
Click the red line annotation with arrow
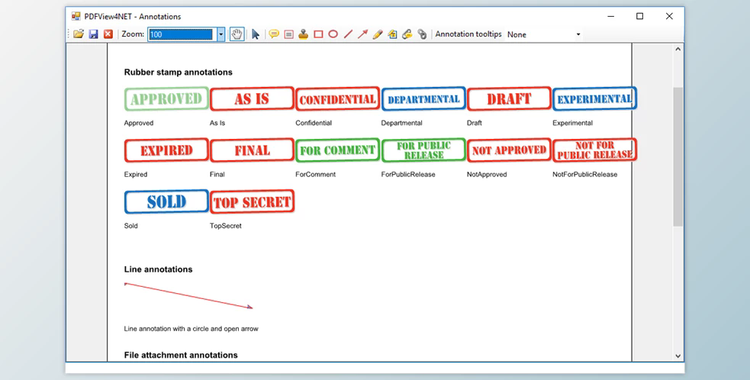[188, 296]
